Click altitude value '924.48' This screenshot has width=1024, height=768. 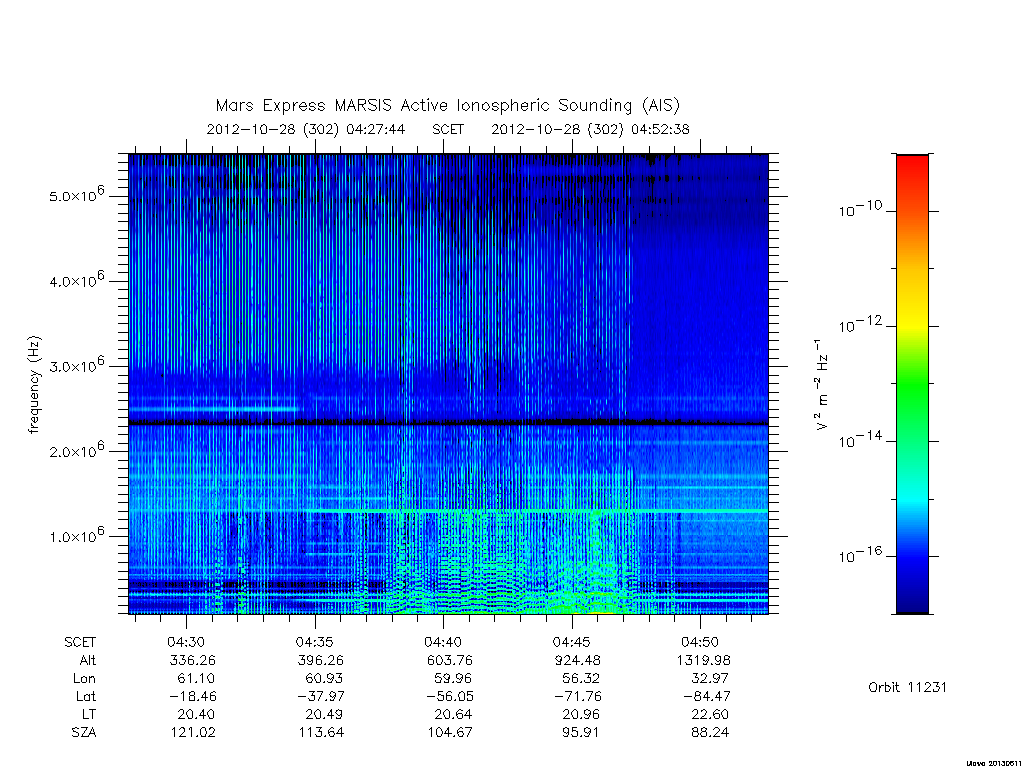pos(577,660)
